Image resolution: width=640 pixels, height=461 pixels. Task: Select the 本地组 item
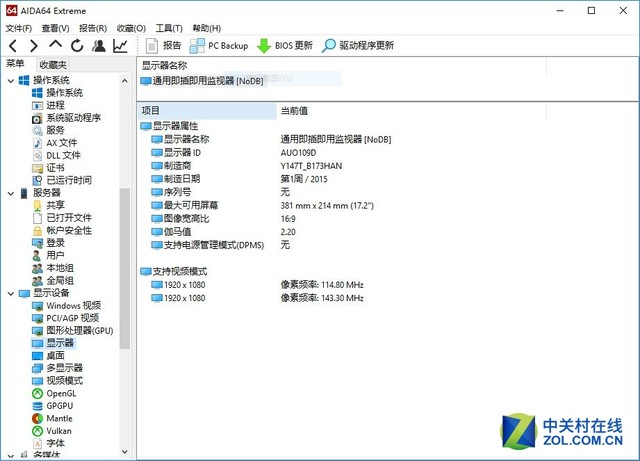[x=53, y=268]
